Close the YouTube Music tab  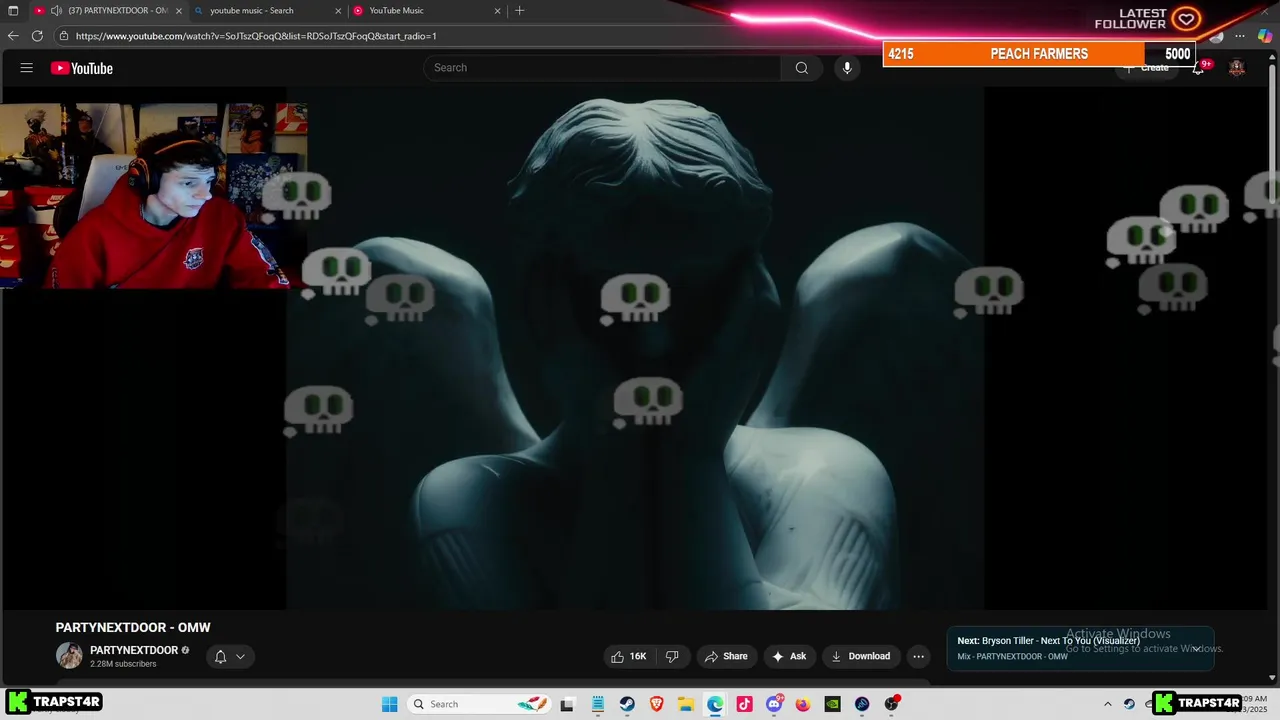498,11
